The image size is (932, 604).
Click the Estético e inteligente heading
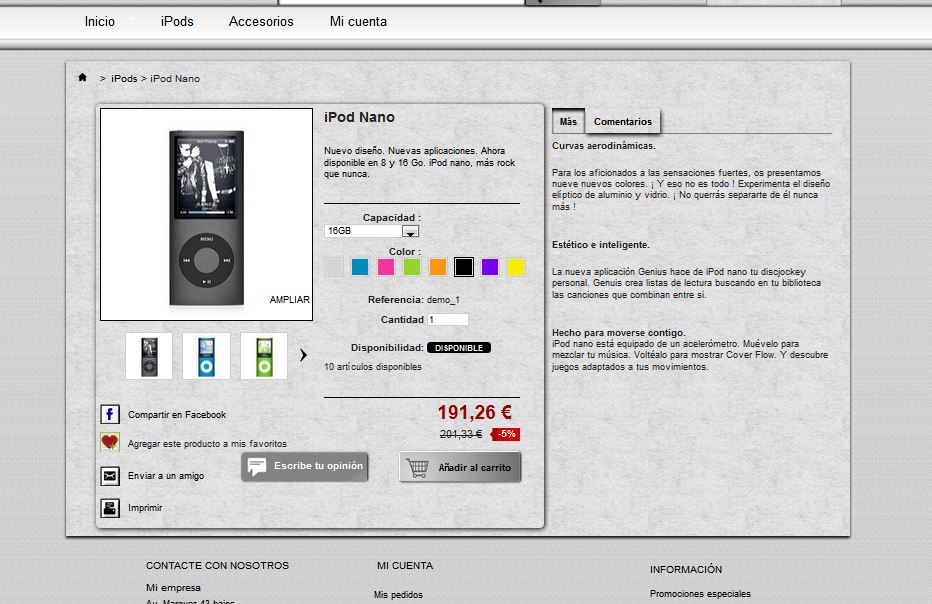click(x=601, y=244)
